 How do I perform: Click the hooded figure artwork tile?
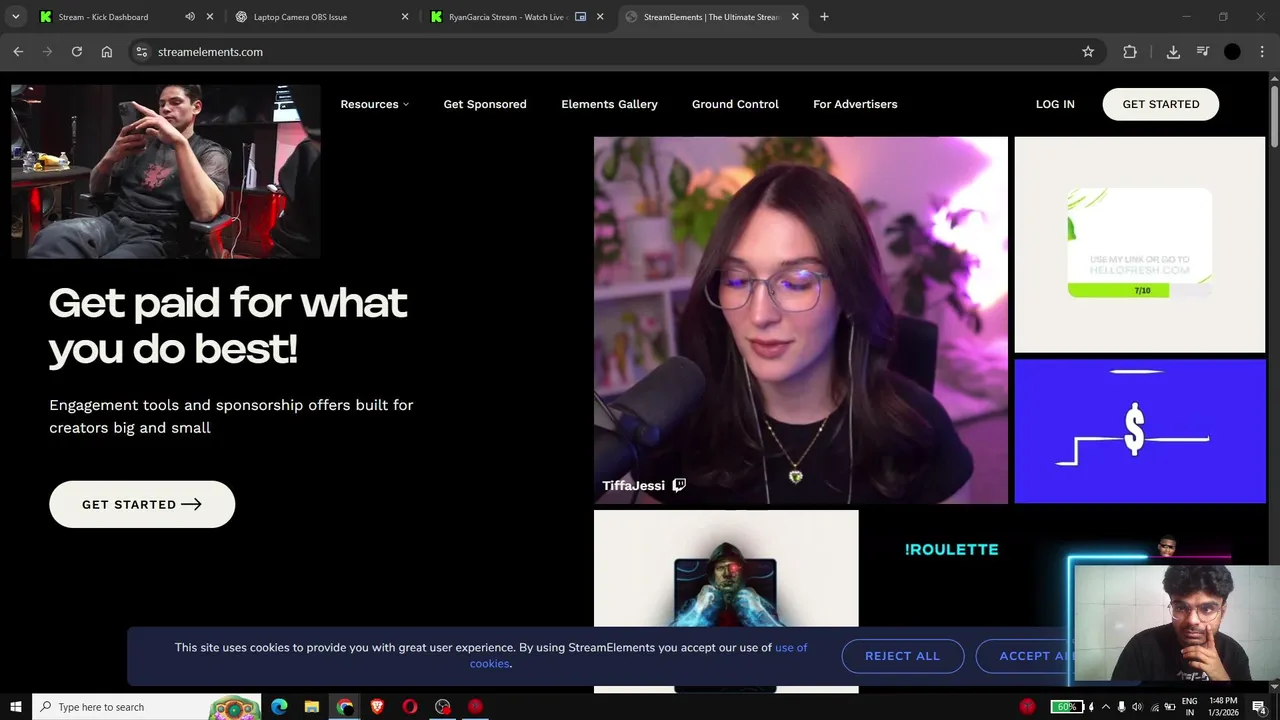pos(726,568)
